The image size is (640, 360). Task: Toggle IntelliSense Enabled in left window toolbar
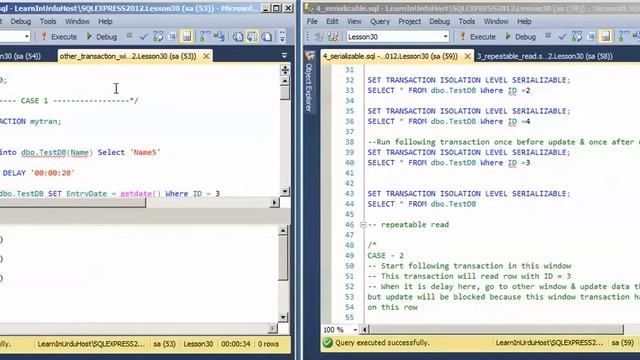tap(187, 37)
